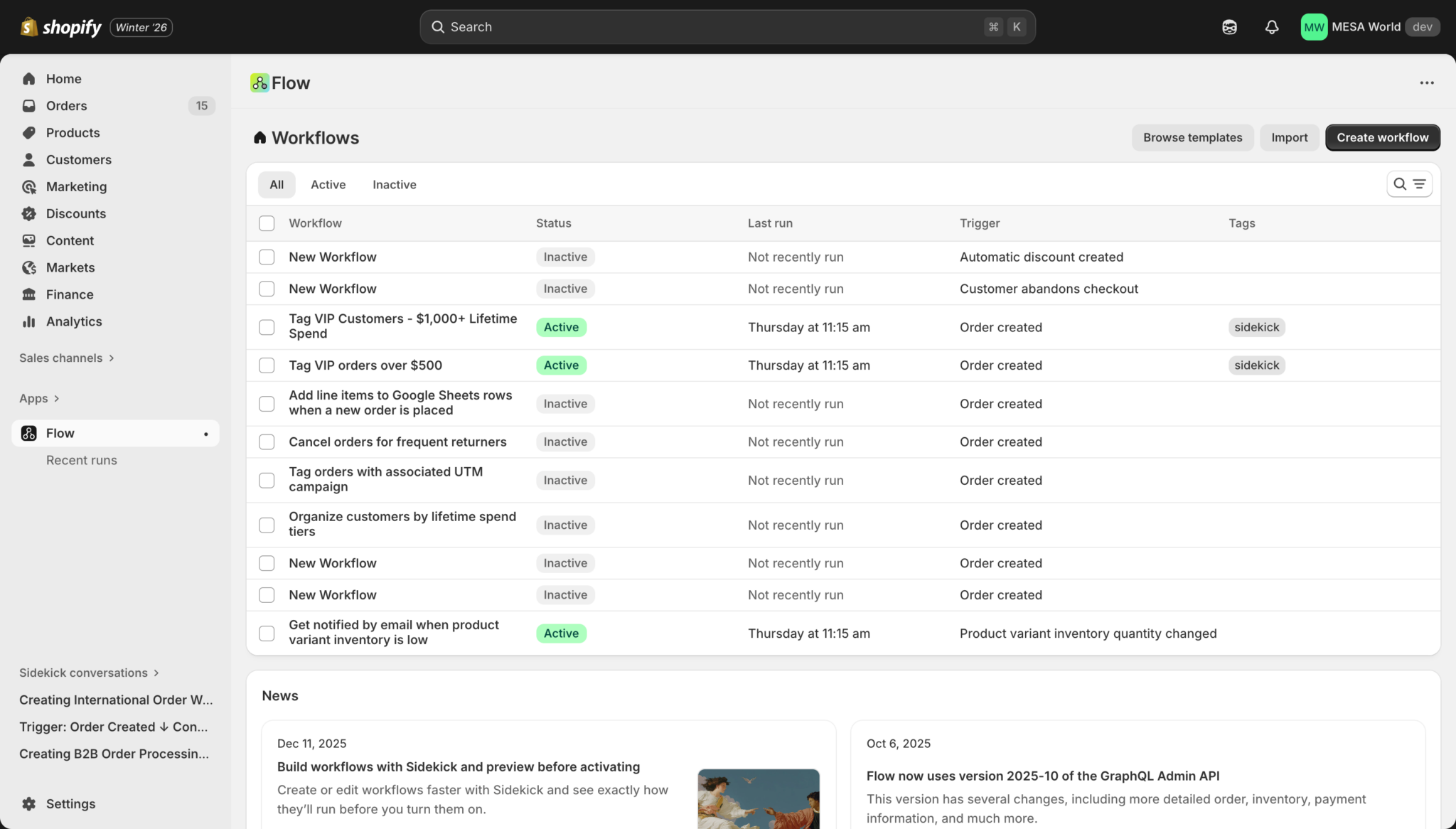Open Products from the sidebar icon

28,132
